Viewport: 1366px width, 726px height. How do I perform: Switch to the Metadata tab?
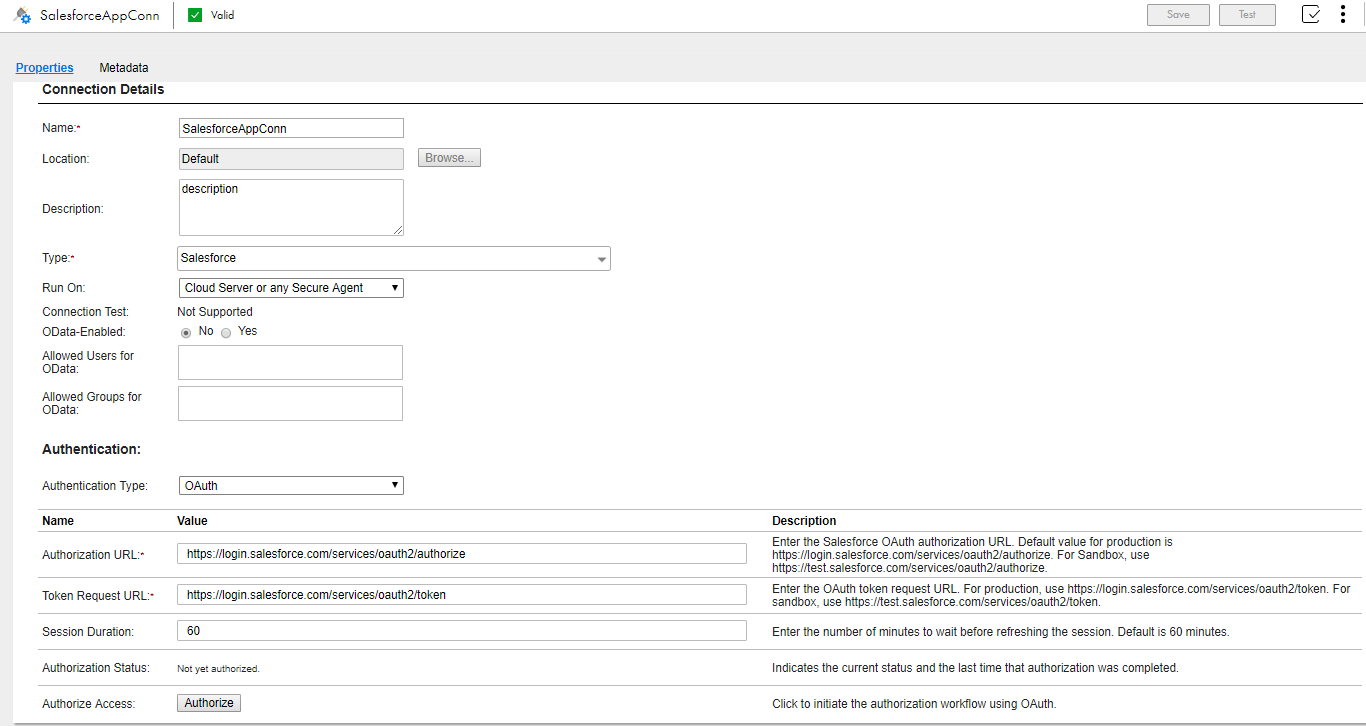(124, 68)
